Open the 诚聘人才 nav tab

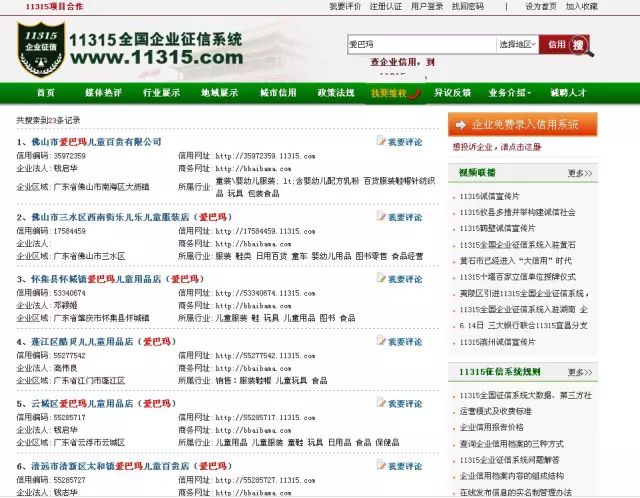tap(568, 93)
